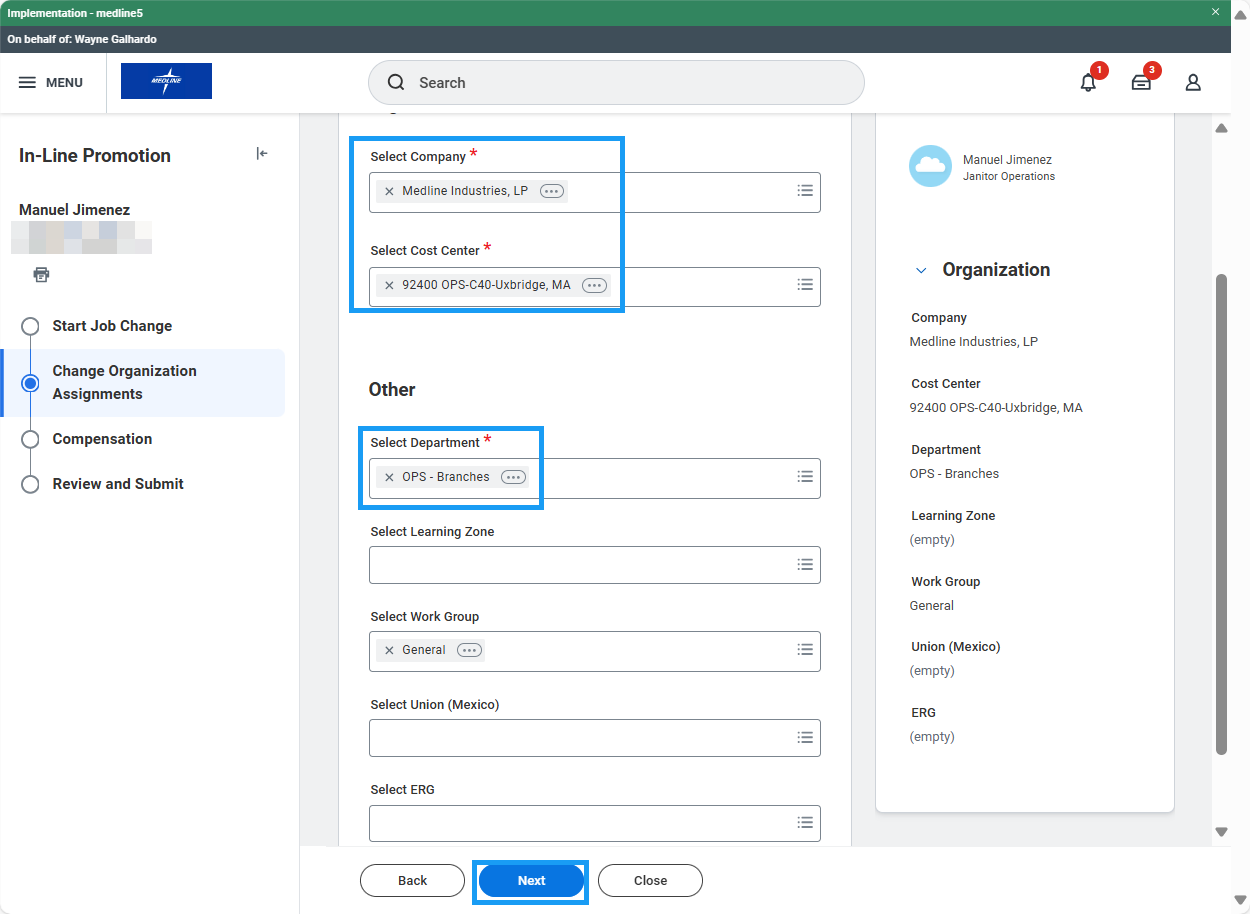Image resolution: width=1250 pixels, height=914 pixels.
Task: Select the Compensation step
Action: [102, 439]
